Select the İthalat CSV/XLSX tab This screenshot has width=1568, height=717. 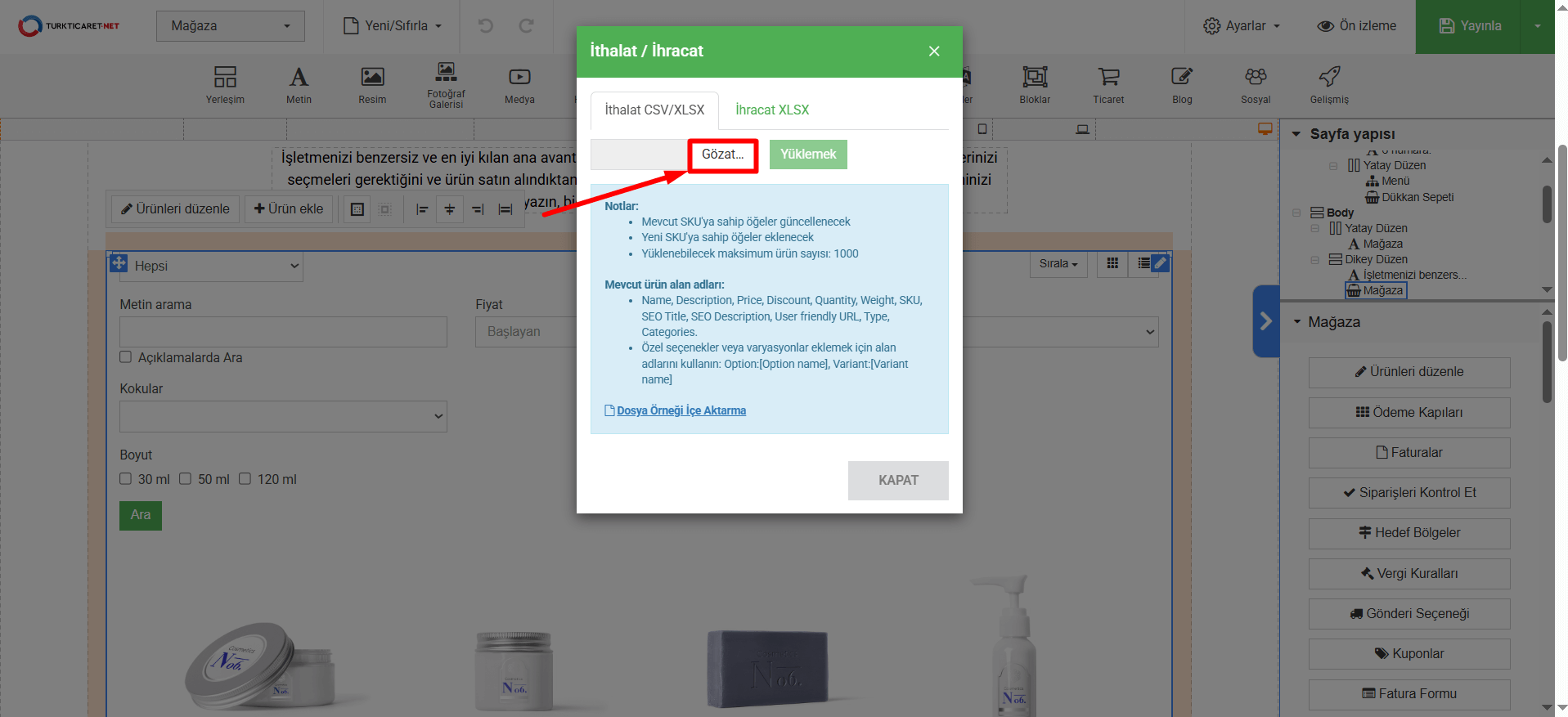coord(654,110)
